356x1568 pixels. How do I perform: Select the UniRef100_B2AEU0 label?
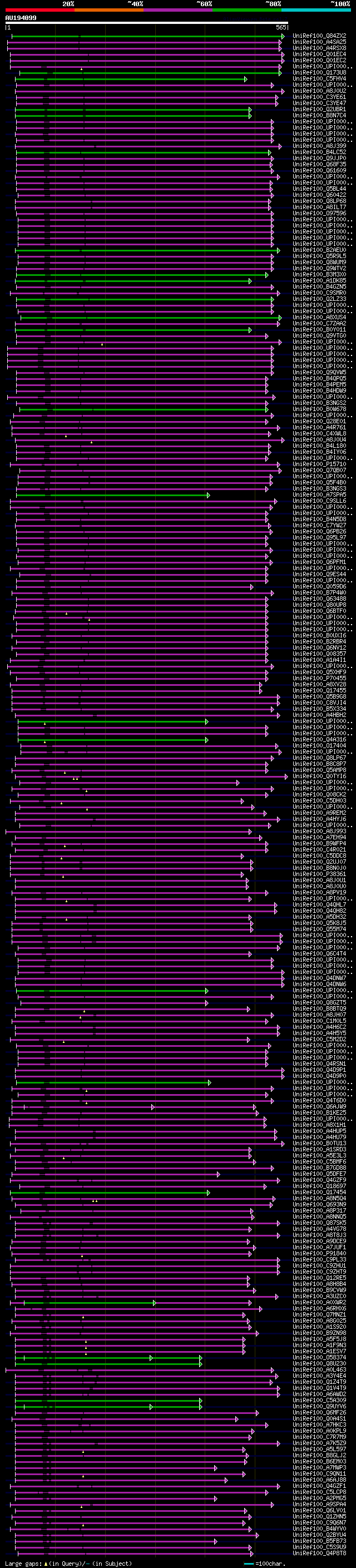pyautogui.click(x=319, y=250)
